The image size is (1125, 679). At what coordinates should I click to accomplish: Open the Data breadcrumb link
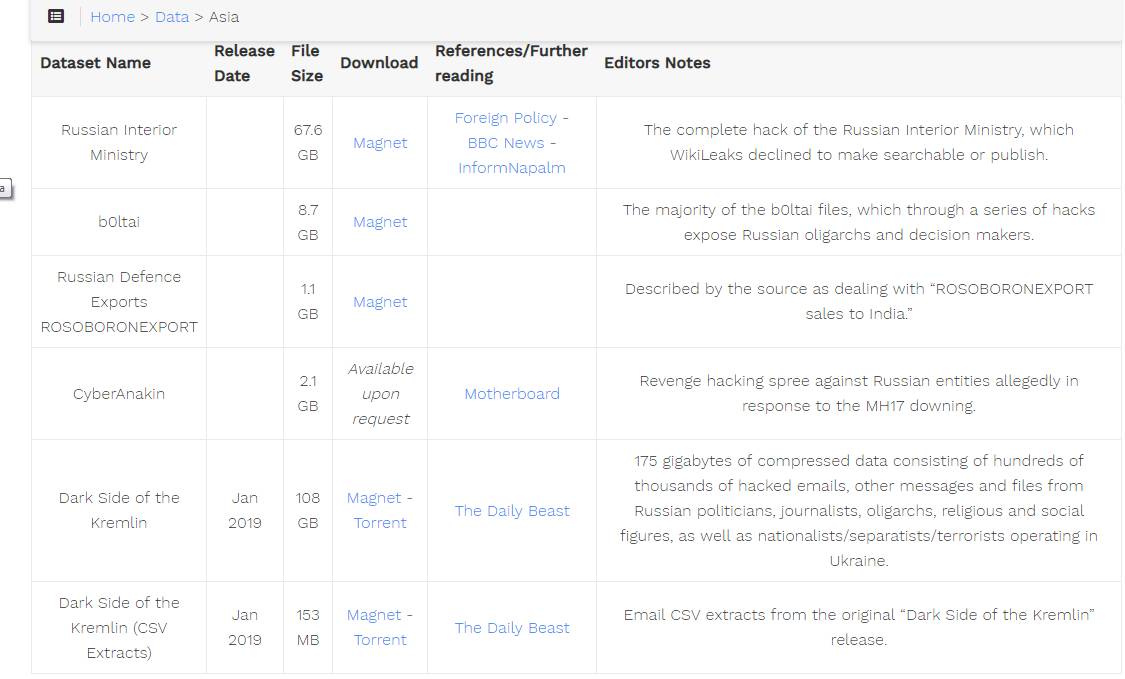[172, 17]
